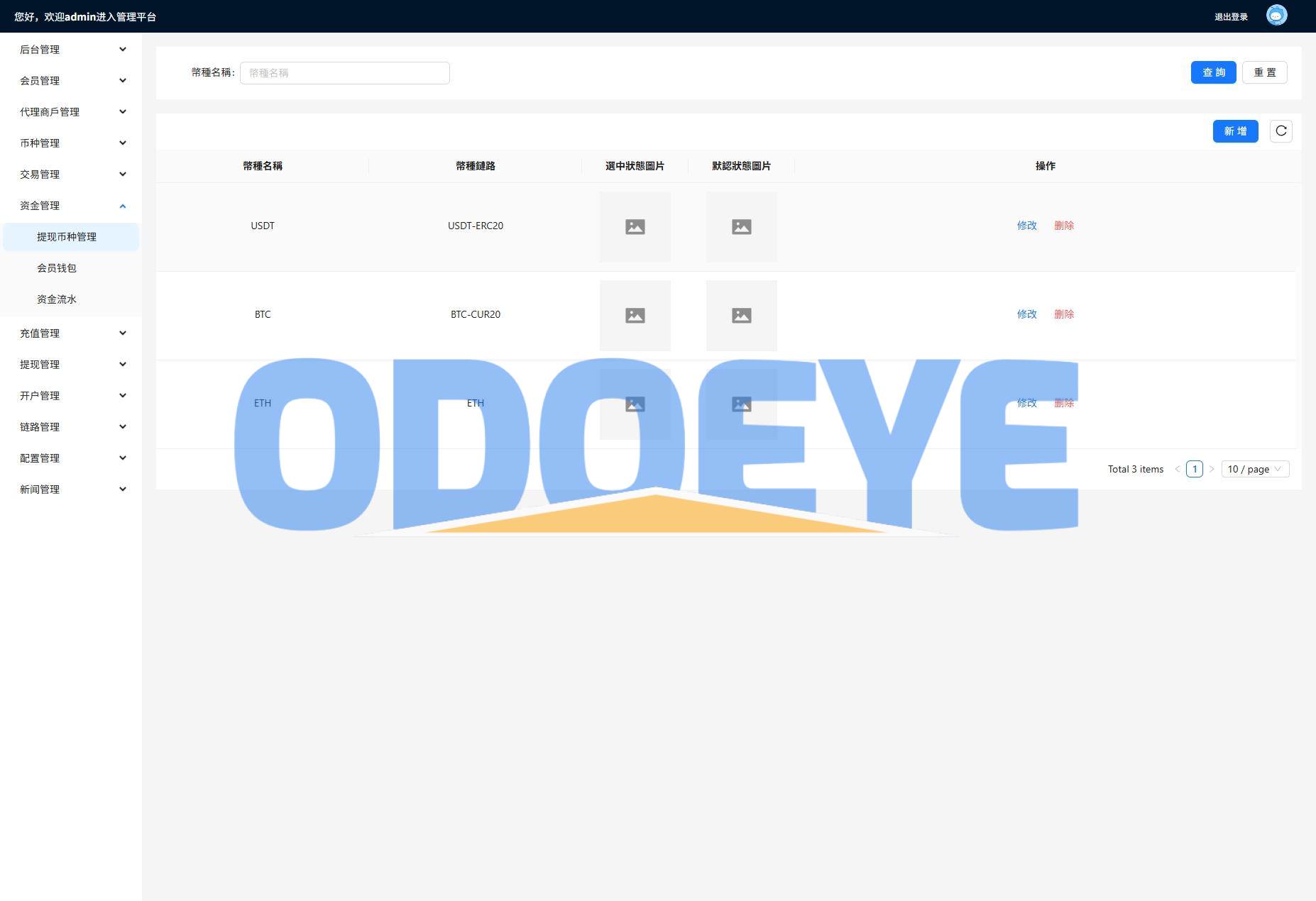Click the user avatar icon

(x=1276, y=16)
